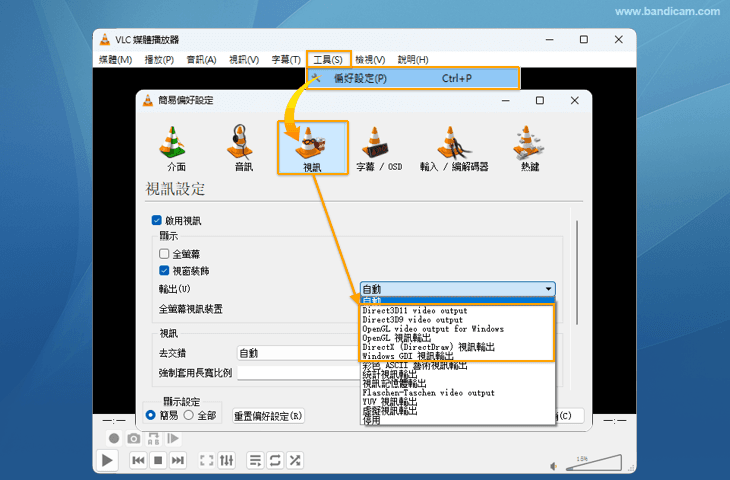This screenshot has height=480, width=730.
Task: Select the 簡易 radio button
Action: (x=150, y=415)
